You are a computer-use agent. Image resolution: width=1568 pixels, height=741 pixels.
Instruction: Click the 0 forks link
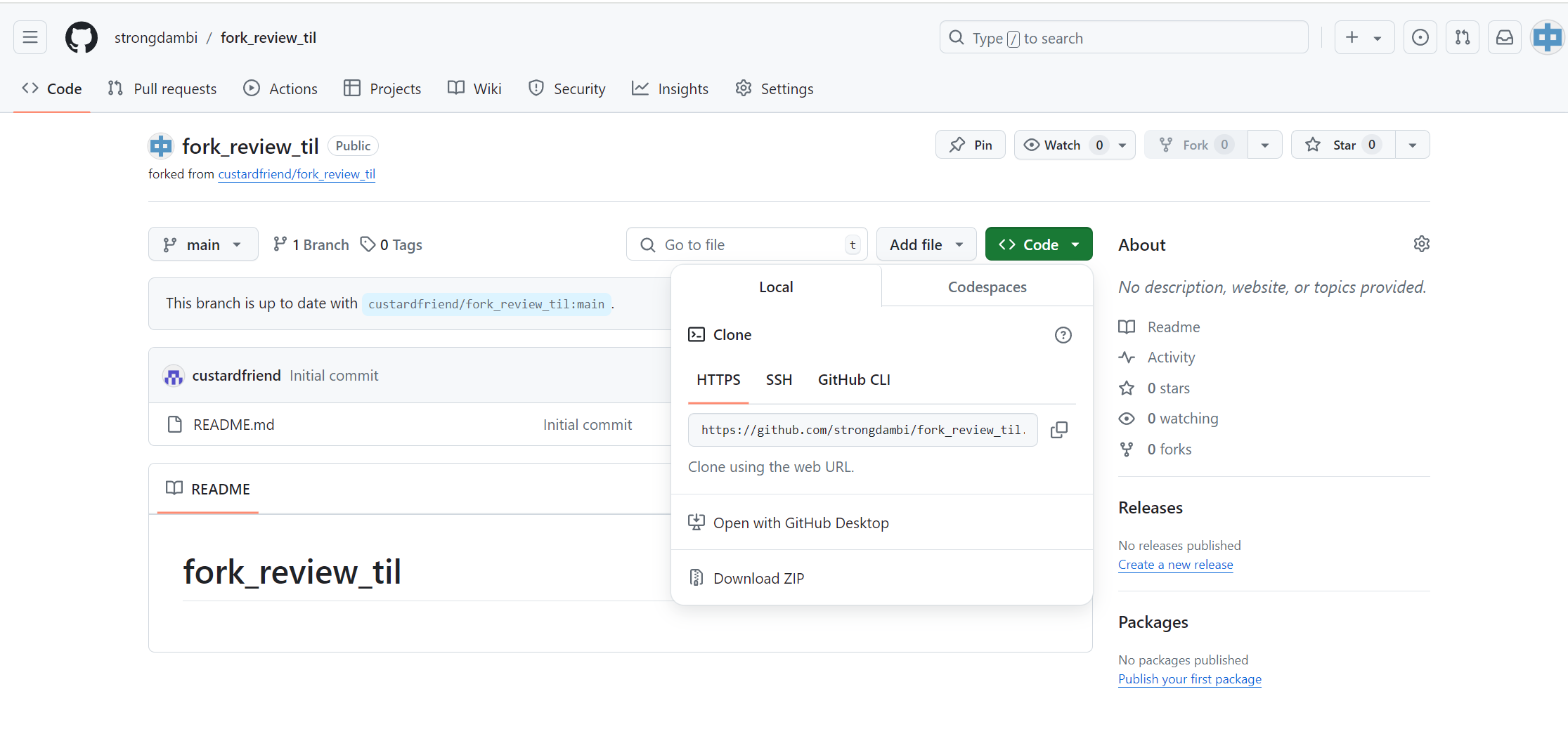[1155, 450]
